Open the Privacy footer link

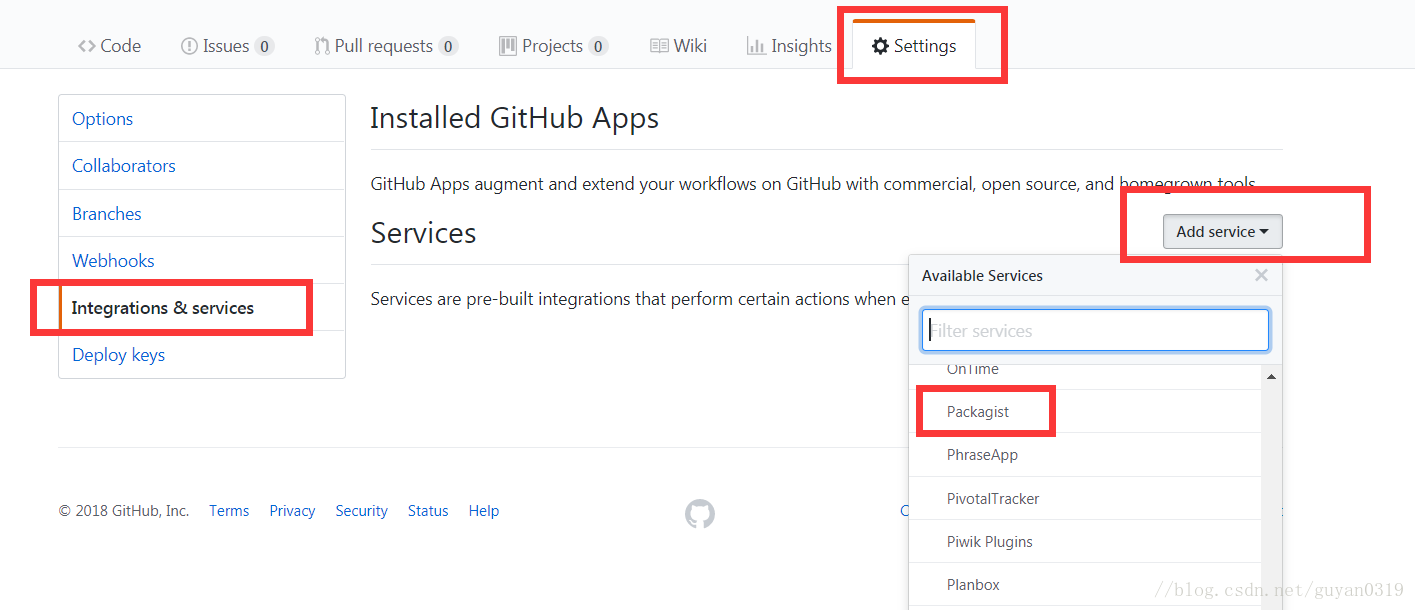pyautogui.click(x=292, y=510)
